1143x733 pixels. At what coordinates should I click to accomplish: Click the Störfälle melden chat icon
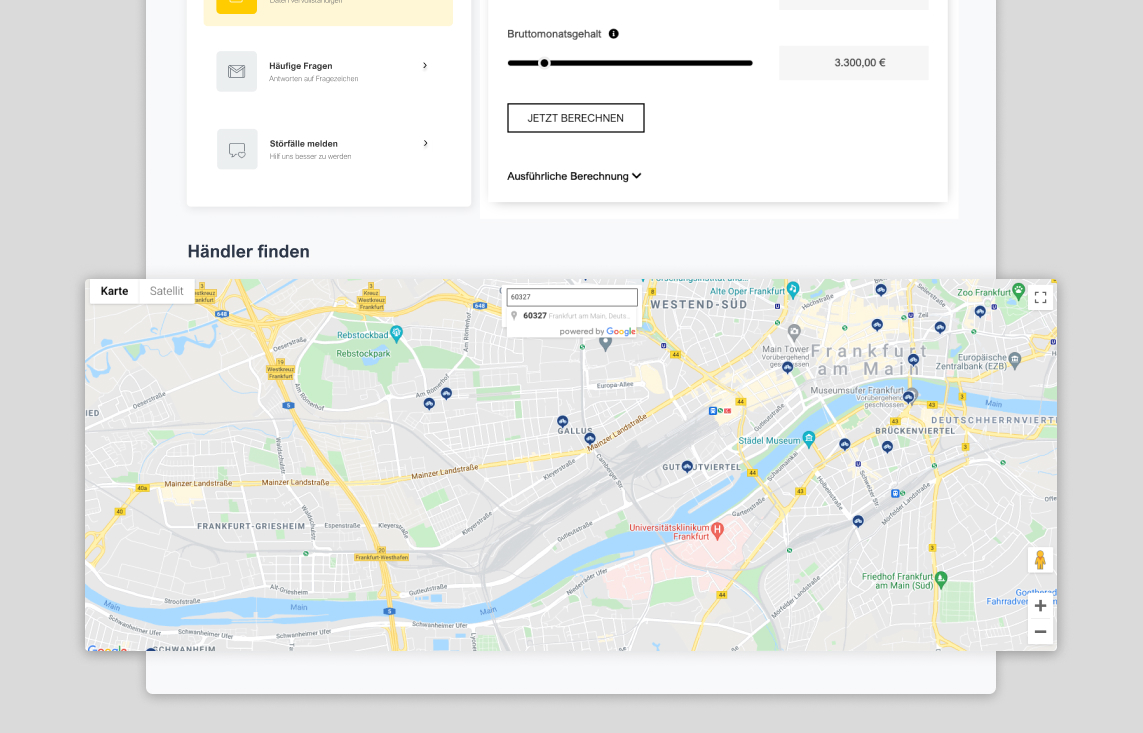coord(237,149)
